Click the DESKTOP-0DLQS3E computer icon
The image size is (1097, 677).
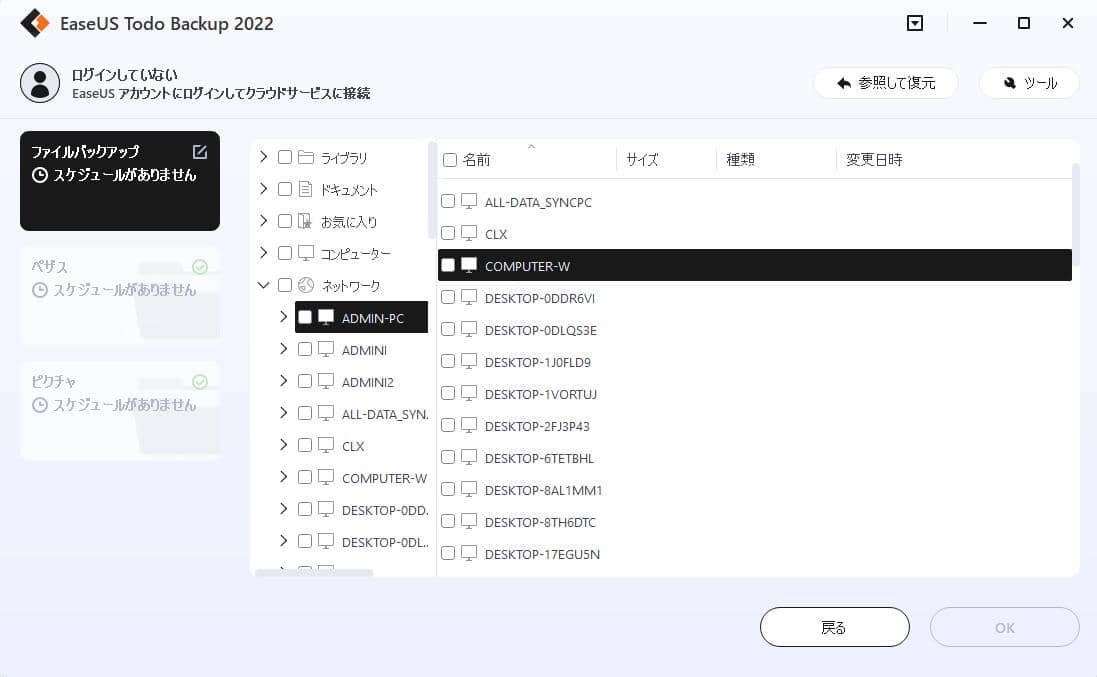(x=469, y=329)
